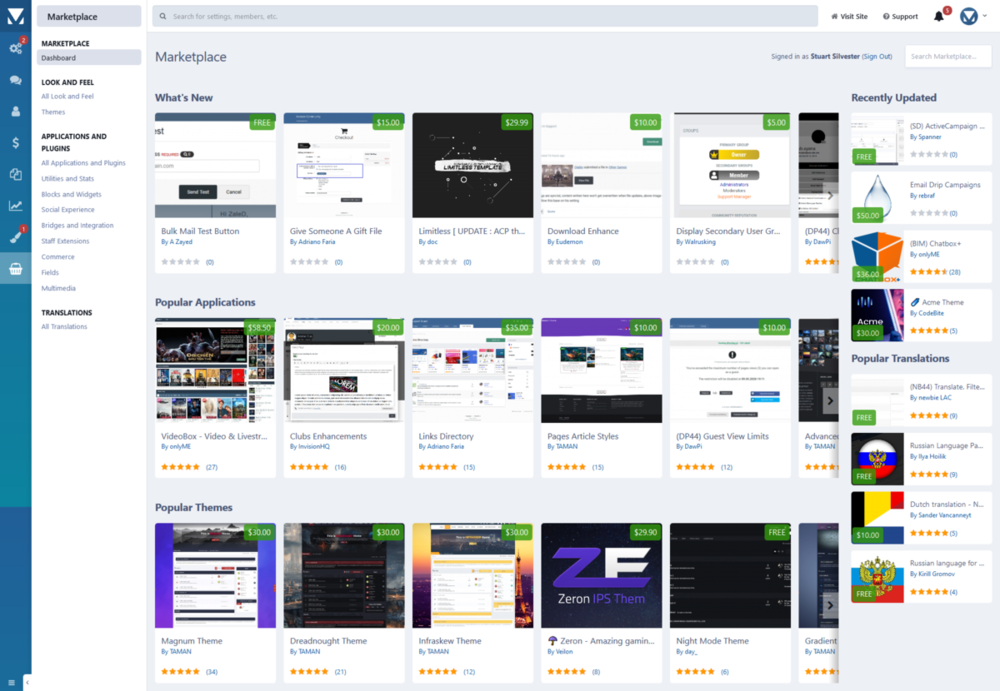Open the Stats line-chart icon in sidebar

[13, 204]
